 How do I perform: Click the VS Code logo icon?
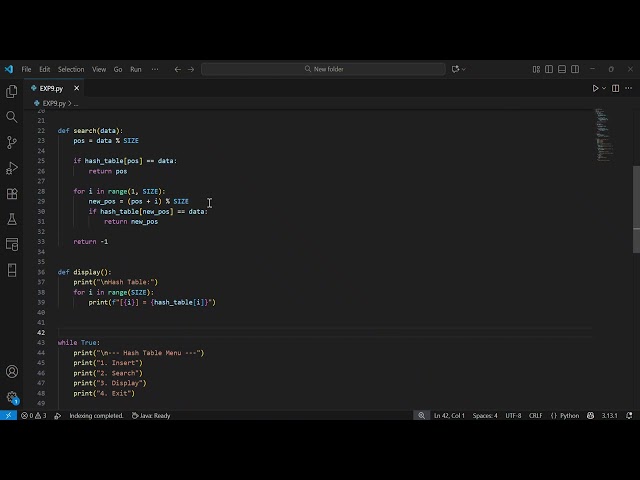pyautogui.click(x=9, y=69)
